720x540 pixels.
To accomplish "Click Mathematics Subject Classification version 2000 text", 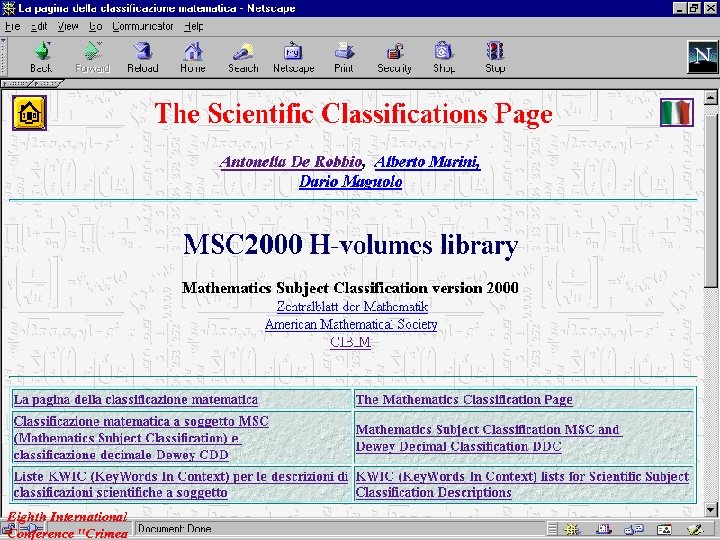I will click(350, 288).
